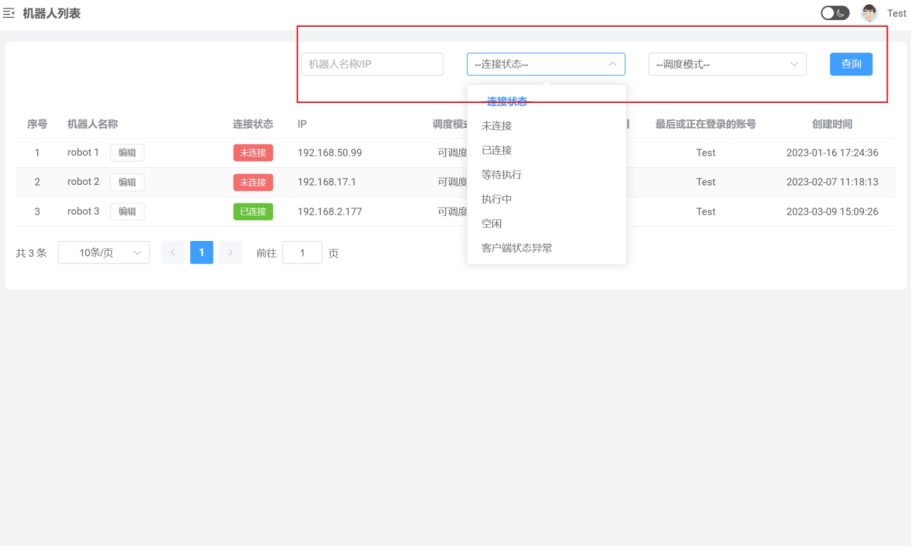Click the jump-to-page input field
The width and height of the screenshot is (911, 547).
(x=302, y=252)
